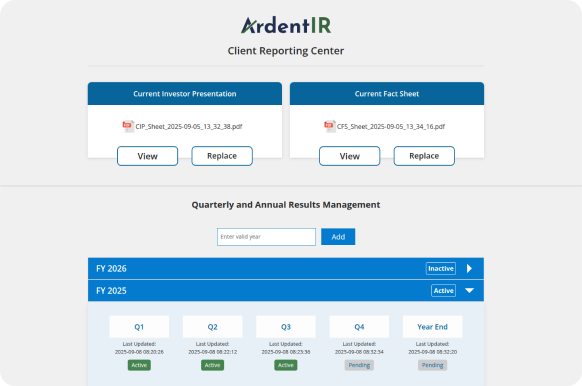Replace the Current Fact Sheet file
The width and height of the screenshot is (582, 386).
pos(424,156)
